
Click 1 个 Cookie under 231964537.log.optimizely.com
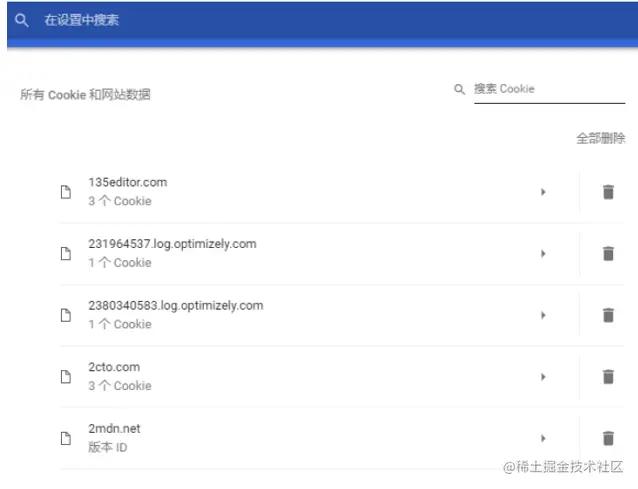click(x=120, y=263)
